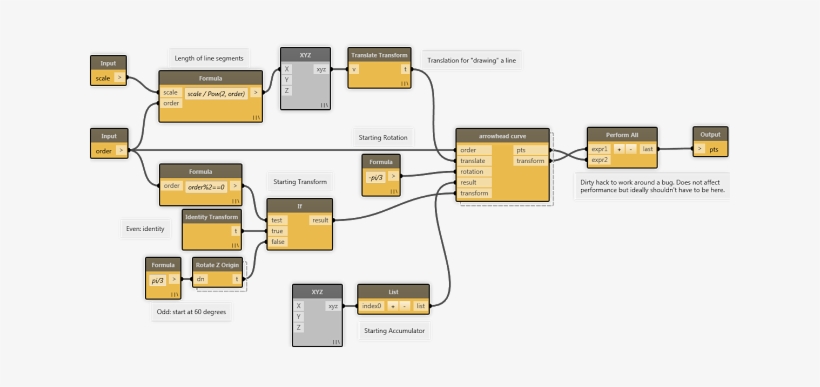Select the Rotate Z Origin node header

[218, 265]
